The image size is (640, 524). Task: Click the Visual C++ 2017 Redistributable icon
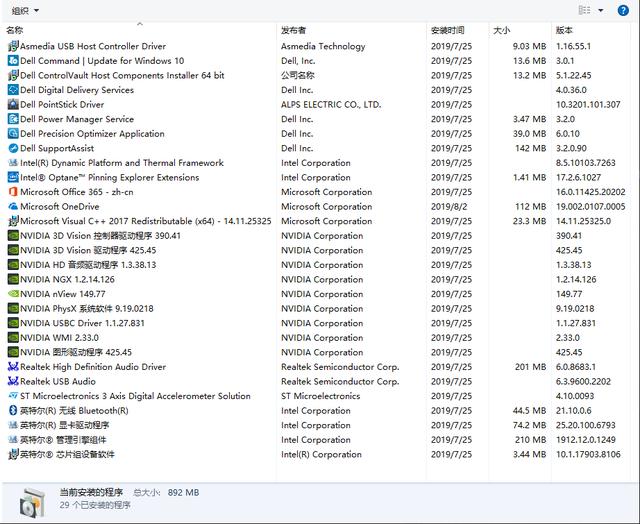13,221
